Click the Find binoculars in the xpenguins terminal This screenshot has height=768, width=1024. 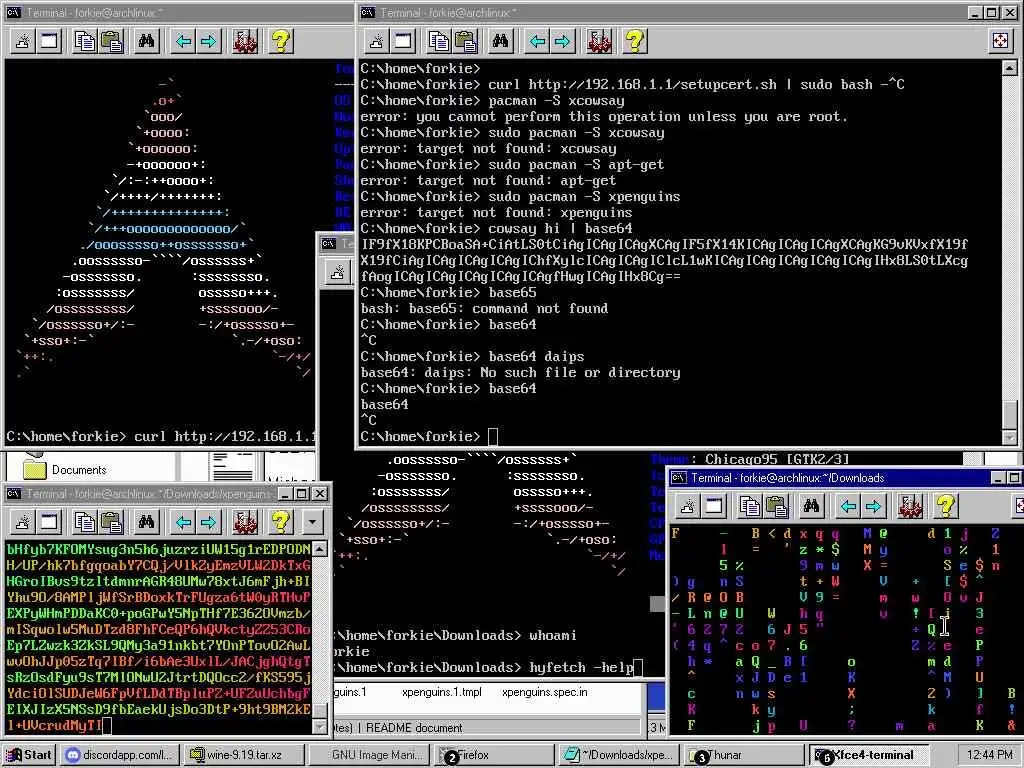pos(146,522)
